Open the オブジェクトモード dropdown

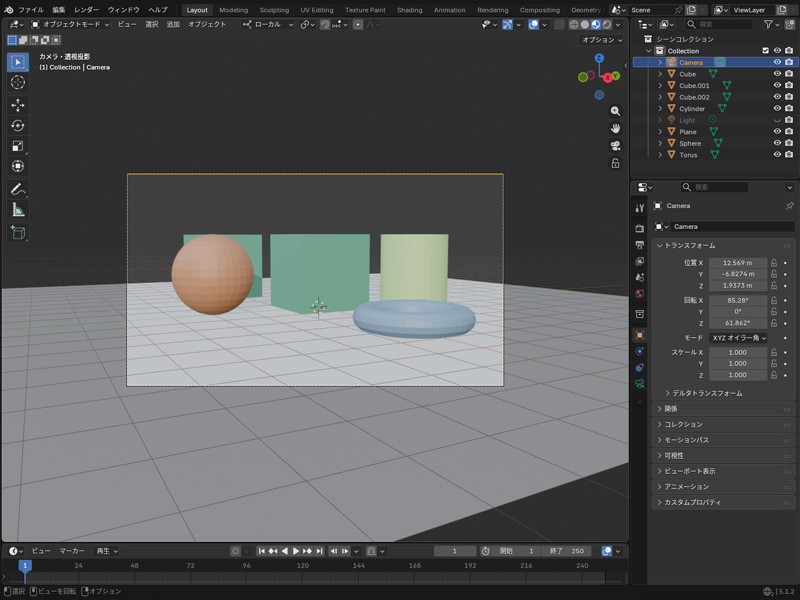(x=70, y=24)
